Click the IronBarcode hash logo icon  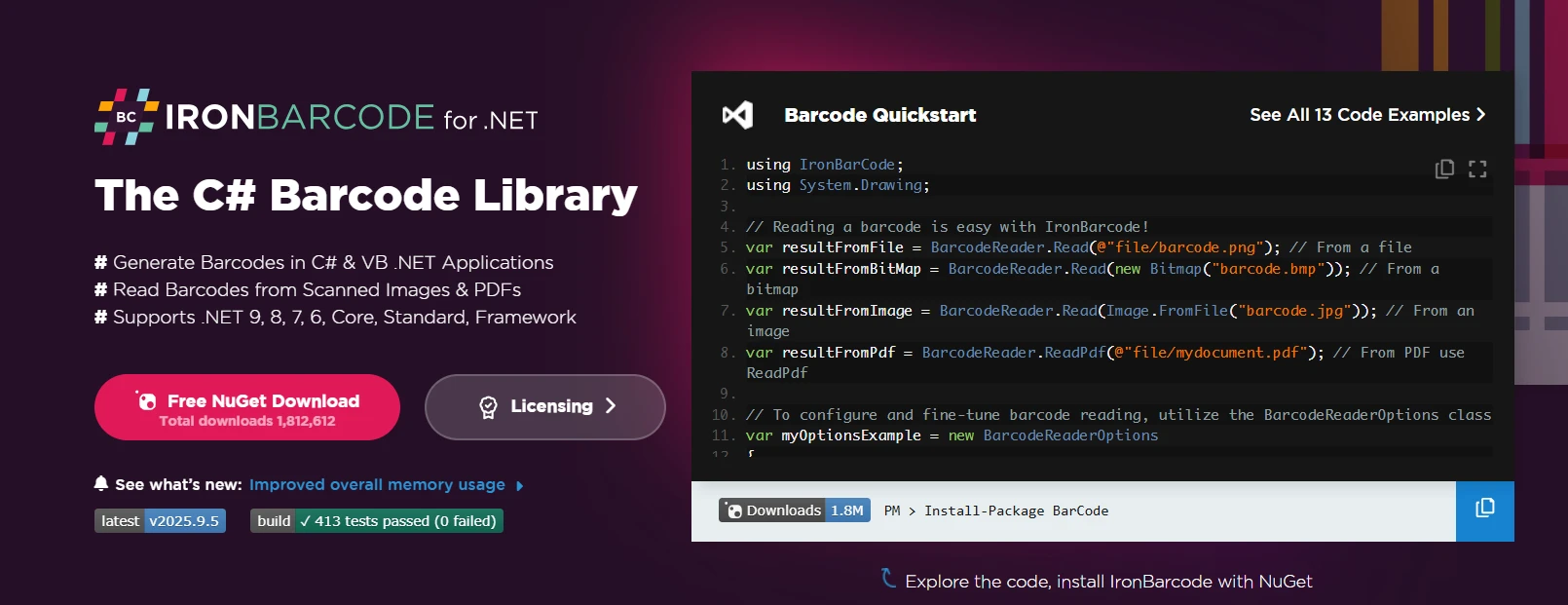point(127,117)
